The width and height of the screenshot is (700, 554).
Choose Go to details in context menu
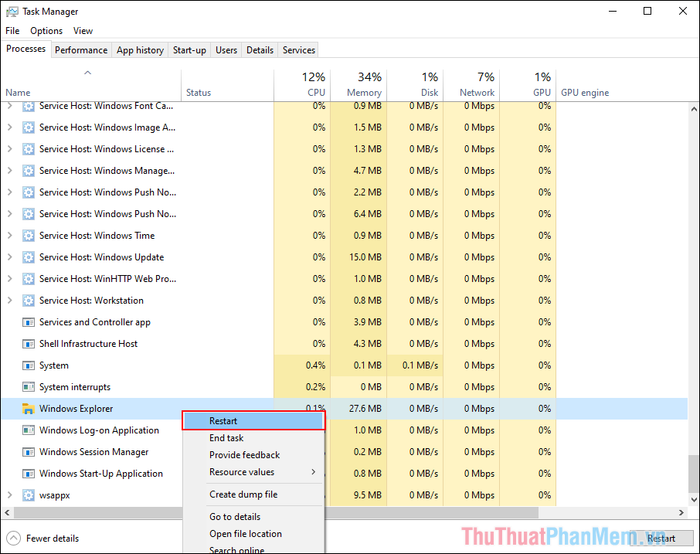click(253, 517)
